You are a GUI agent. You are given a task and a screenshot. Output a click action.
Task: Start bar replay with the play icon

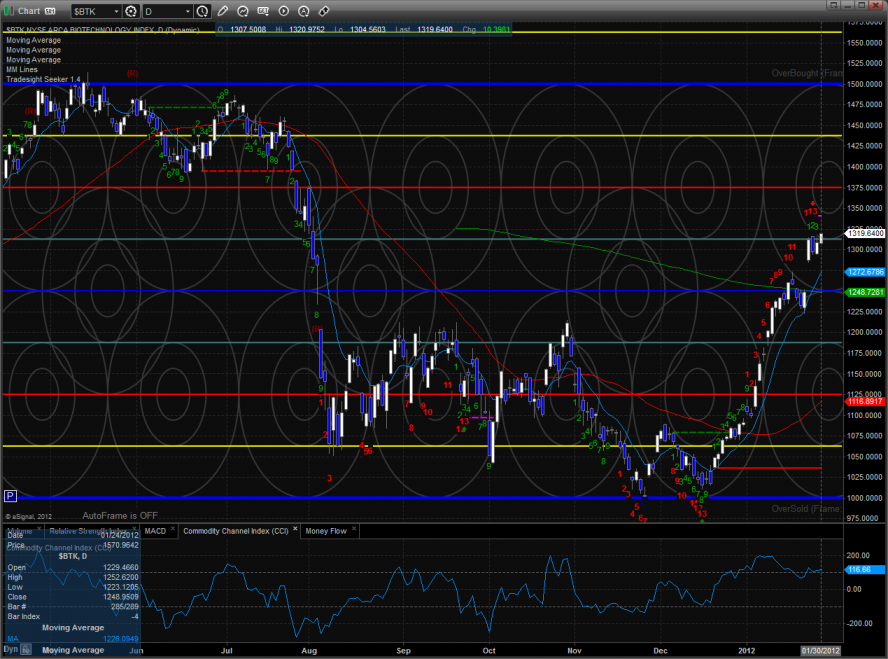(284, 11)
